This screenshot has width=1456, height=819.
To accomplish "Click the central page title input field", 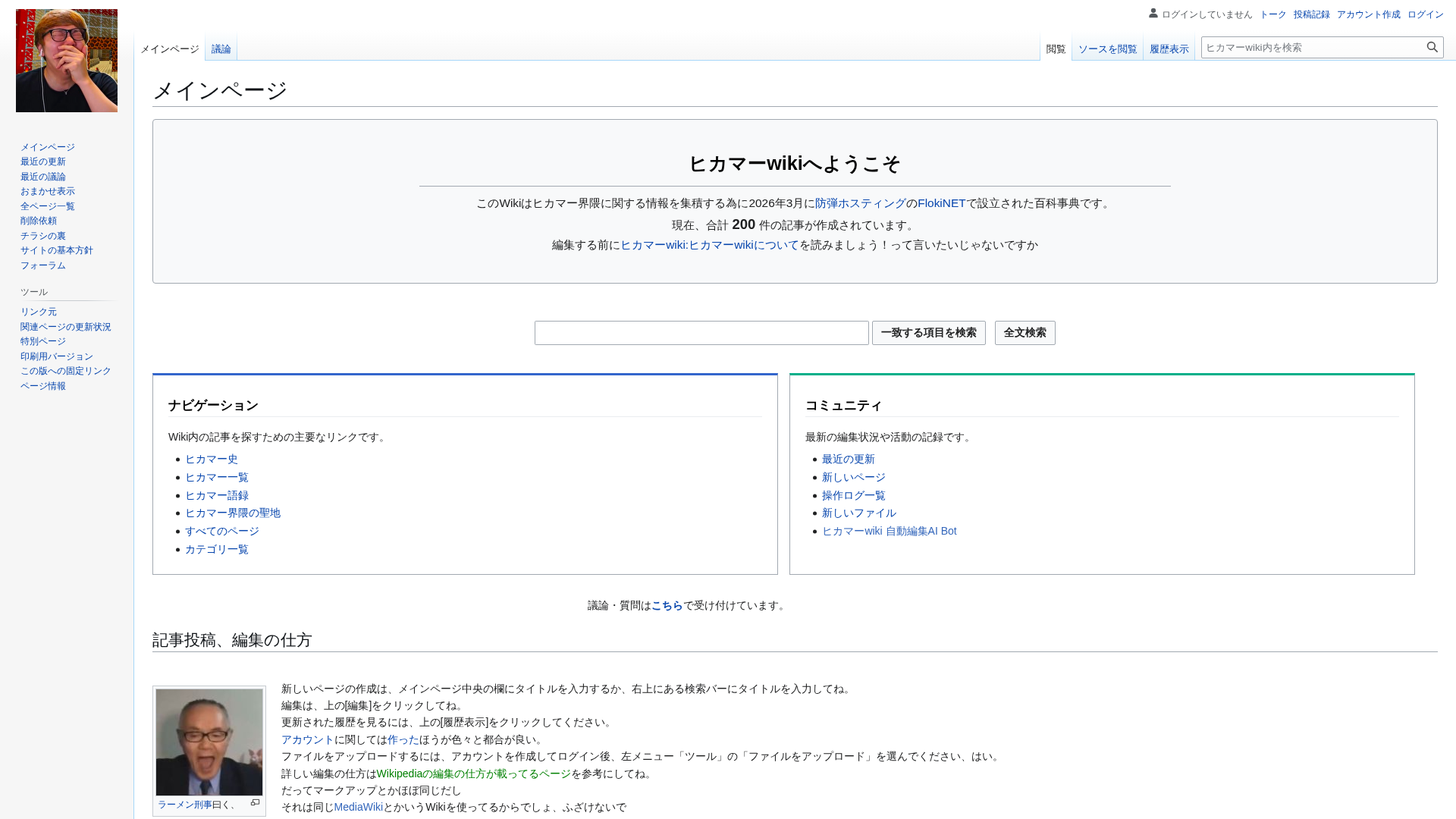I will 701,333.
